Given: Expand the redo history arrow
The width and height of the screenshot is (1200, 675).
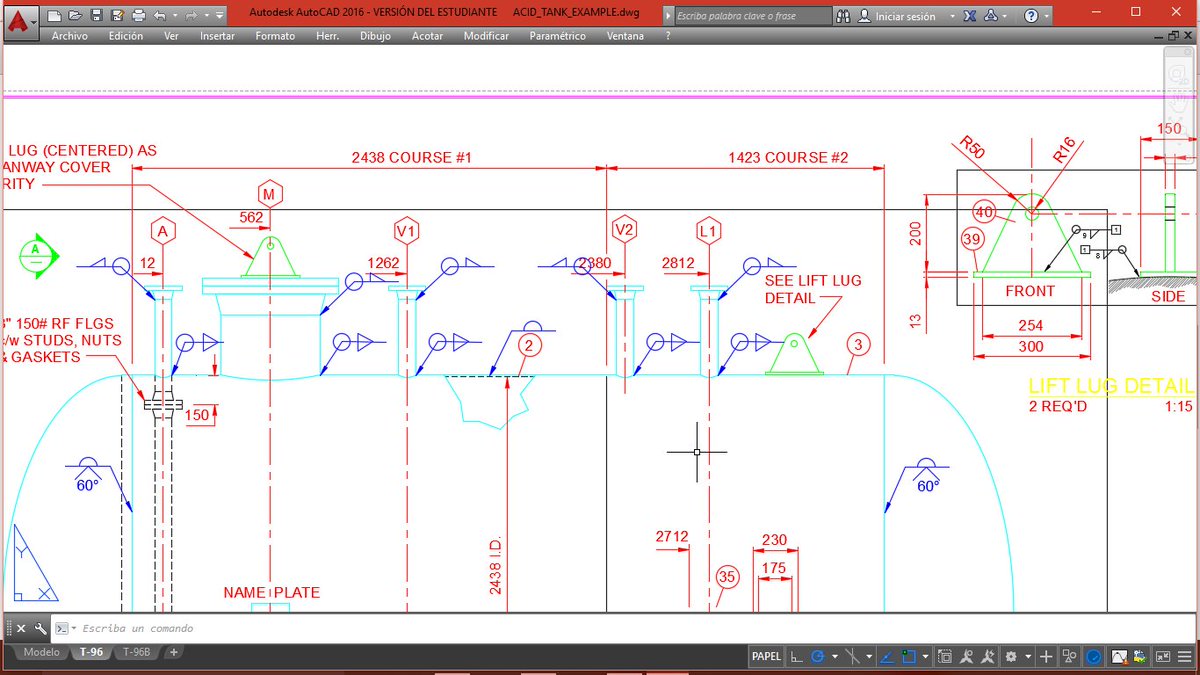Looking at the screenshot, I should [206, 16].
